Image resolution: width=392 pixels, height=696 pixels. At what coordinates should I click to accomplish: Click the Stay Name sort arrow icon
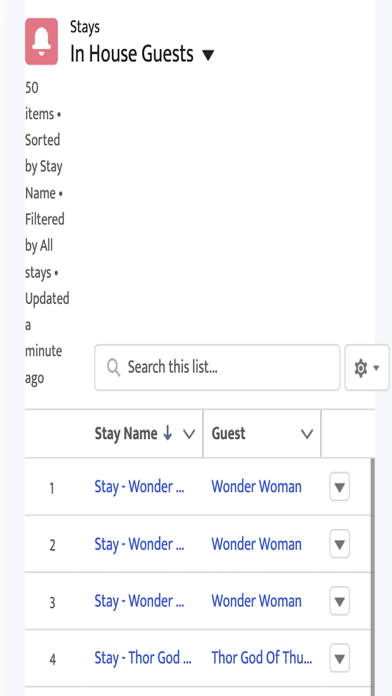click(x=167, y=434)
